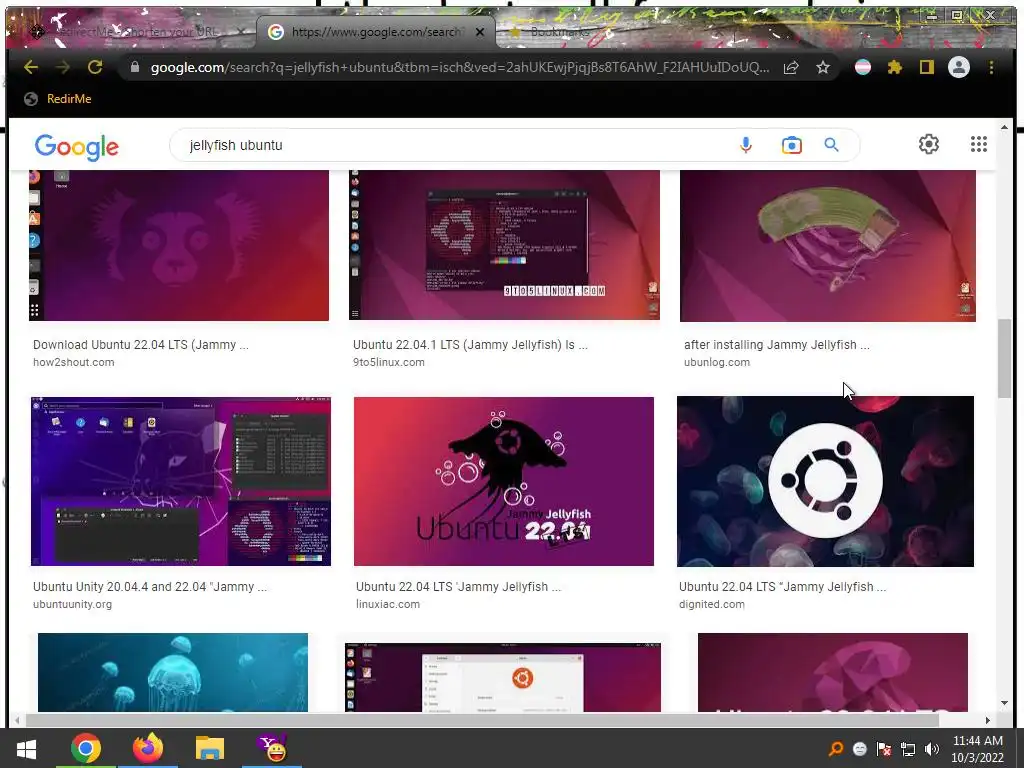Open 'after installing Jammy Jellyfish ...' link
The width and height of the screenshot is (1024, 768).
pos(776,345)
